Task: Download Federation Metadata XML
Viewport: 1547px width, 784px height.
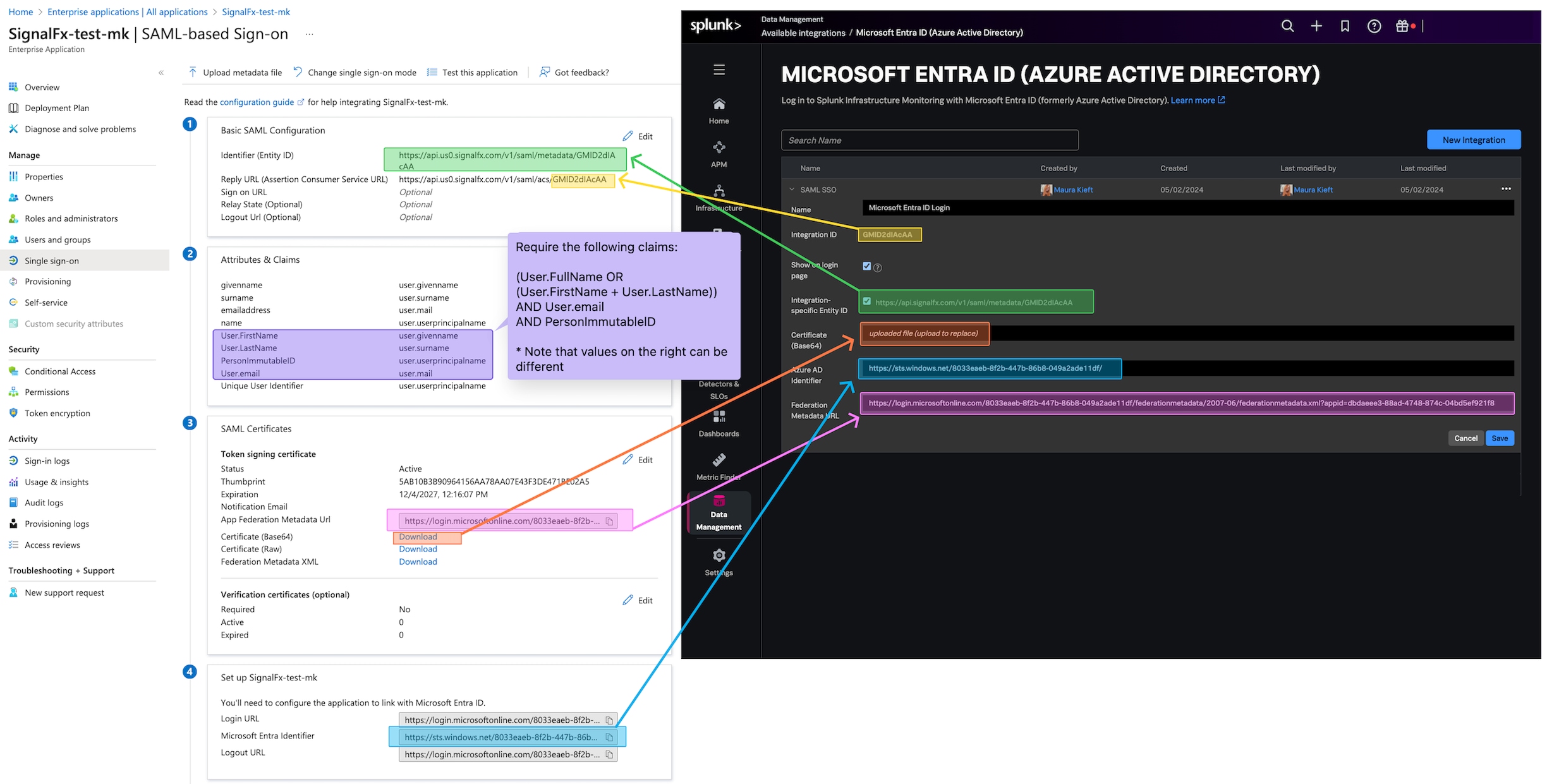Action: tap(418, 562)
